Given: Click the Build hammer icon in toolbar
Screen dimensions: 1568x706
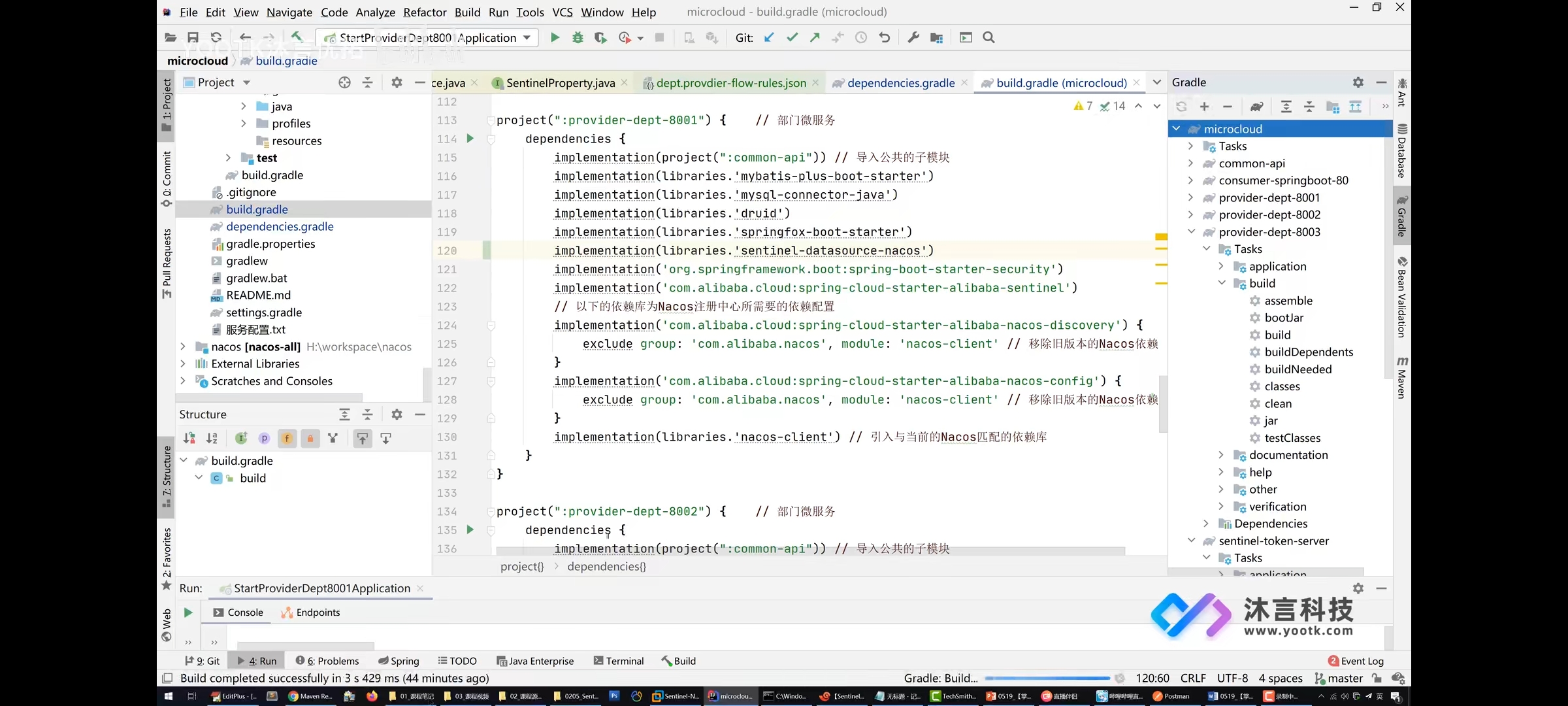Looking at the screenshot, I should tap(297, 37).
